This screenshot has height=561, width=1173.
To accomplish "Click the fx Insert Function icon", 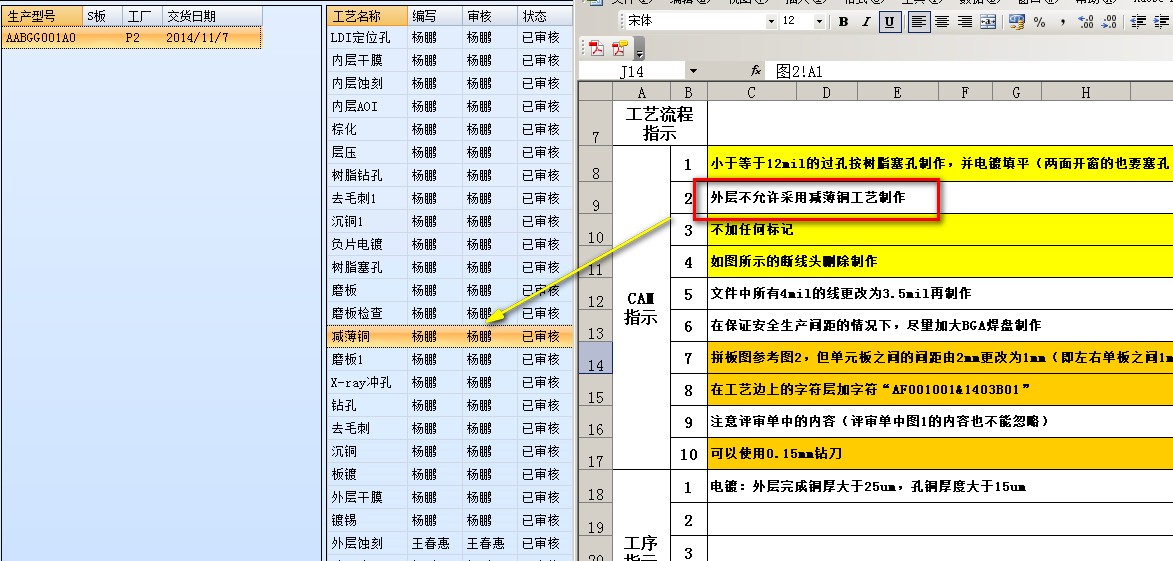I will [756, 70].
